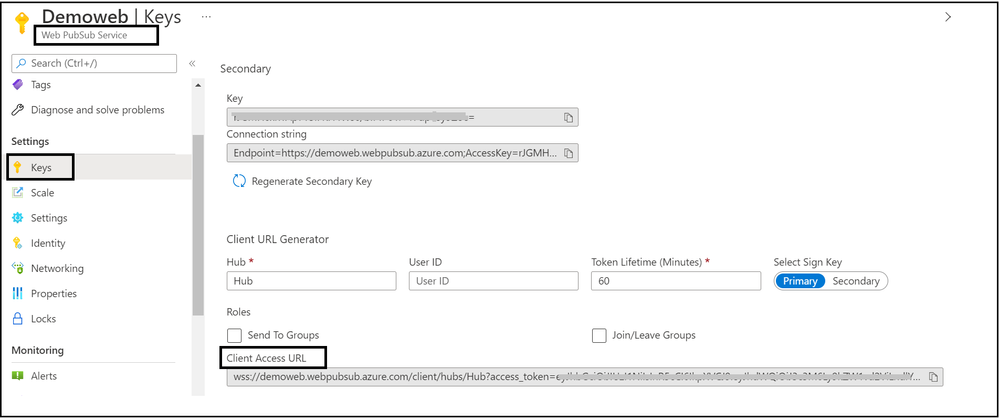Click the Settings gear icon in sidebar

point(18,218)
